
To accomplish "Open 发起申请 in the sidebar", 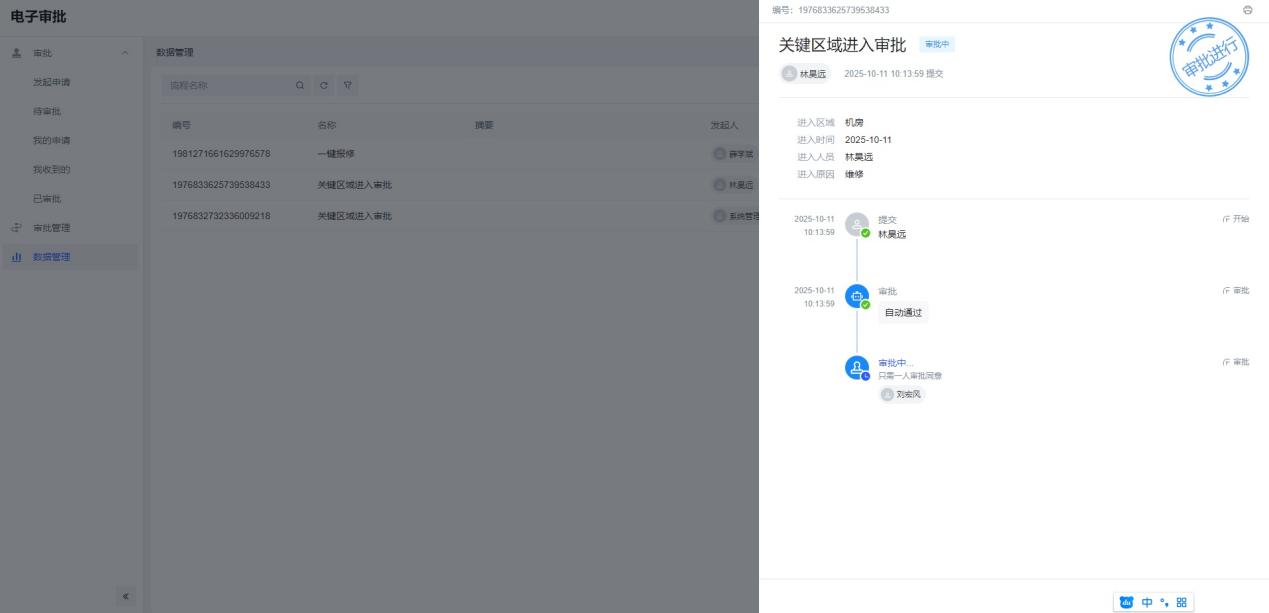I will pos(52,81).
